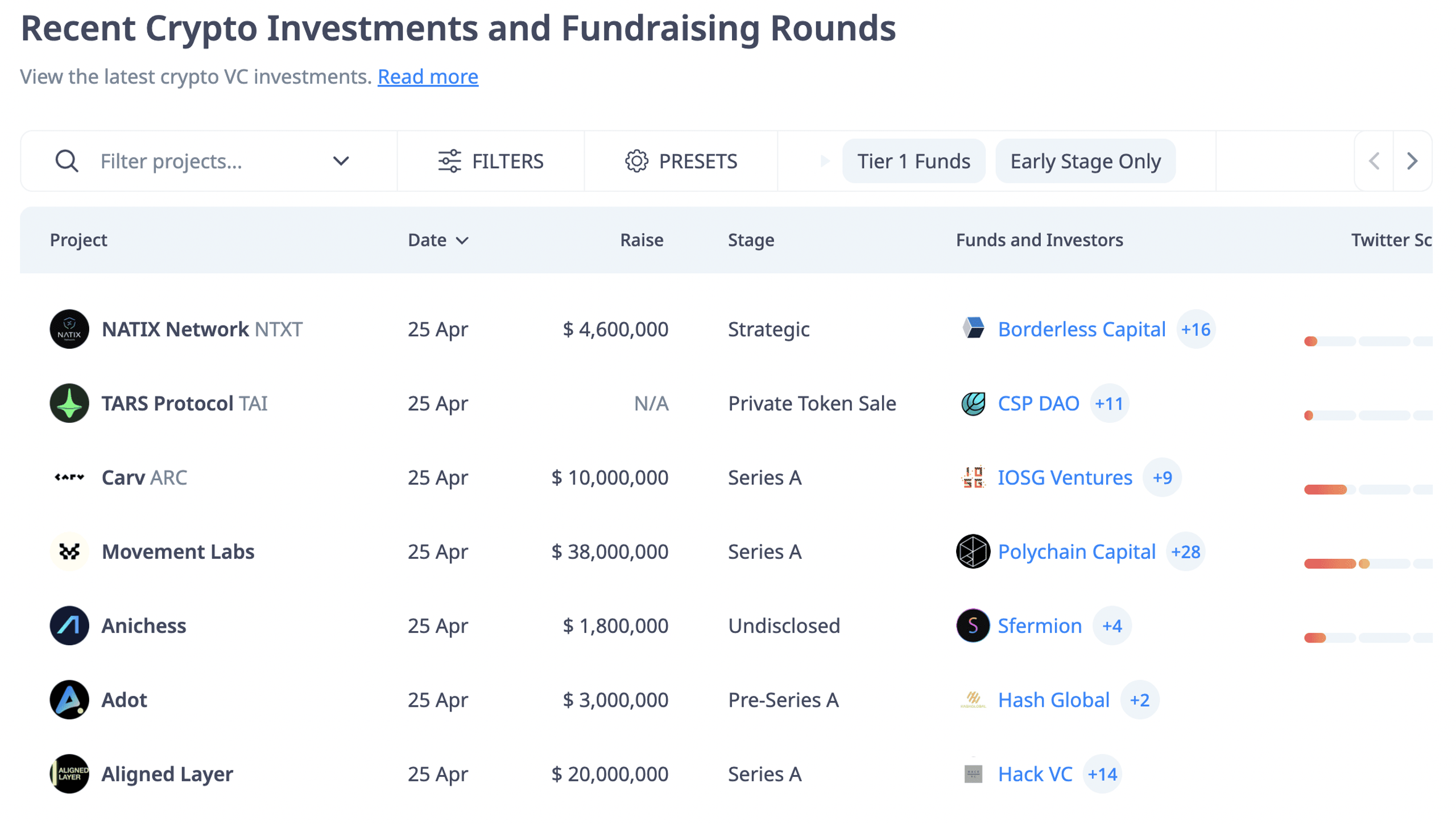The width and height of the screenshot is (1456, 824).
Task: Open the Carv ARC project name
Action: tap(144, 477)
